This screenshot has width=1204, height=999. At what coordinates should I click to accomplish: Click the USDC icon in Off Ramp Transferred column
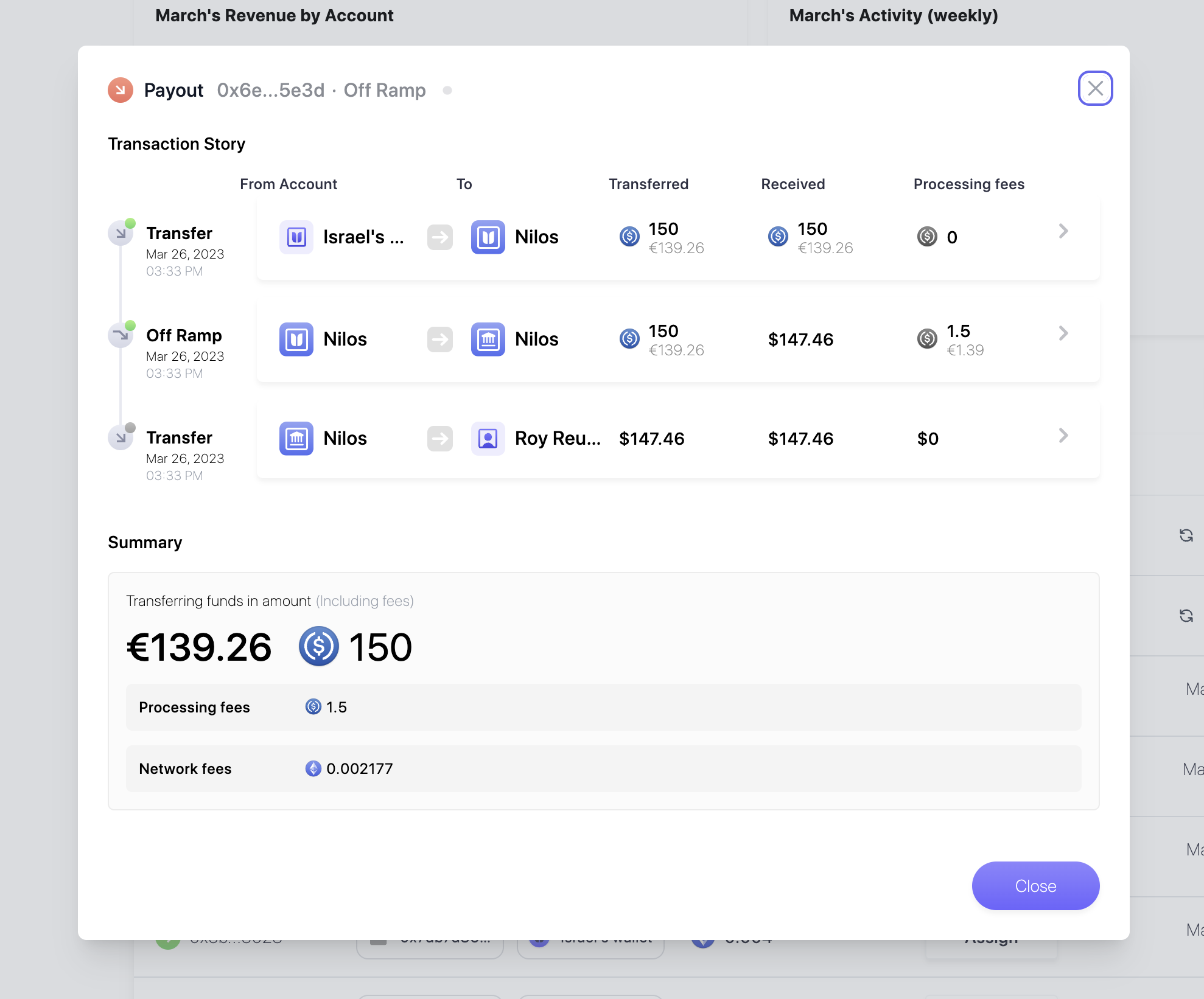click(x=629, y=339)
